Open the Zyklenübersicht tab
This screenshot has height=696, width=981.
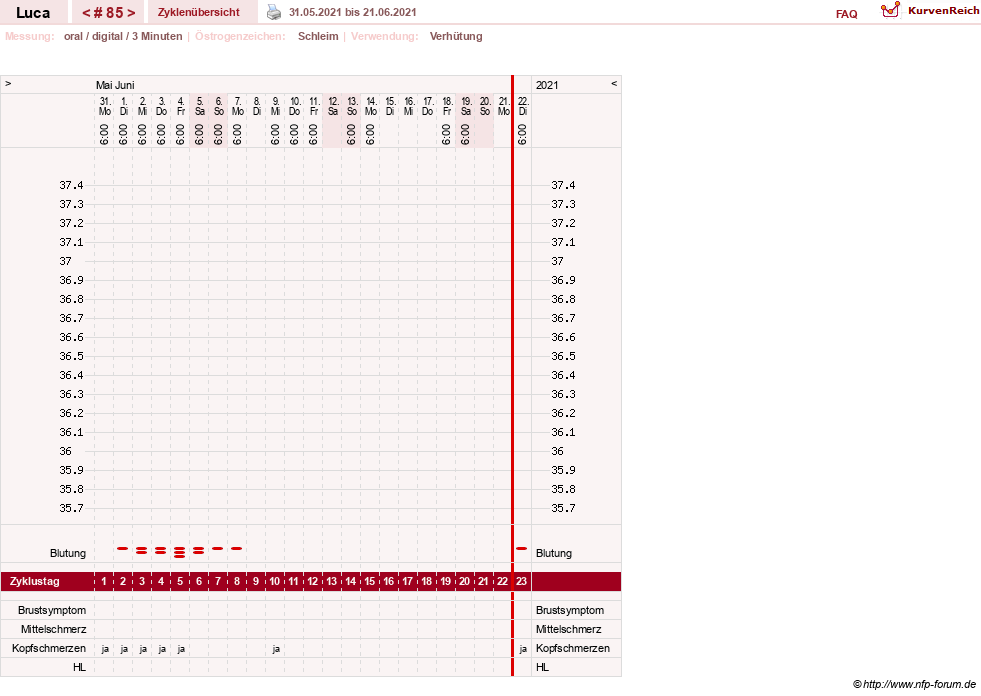pyautogui.click(x=198, y=12)
